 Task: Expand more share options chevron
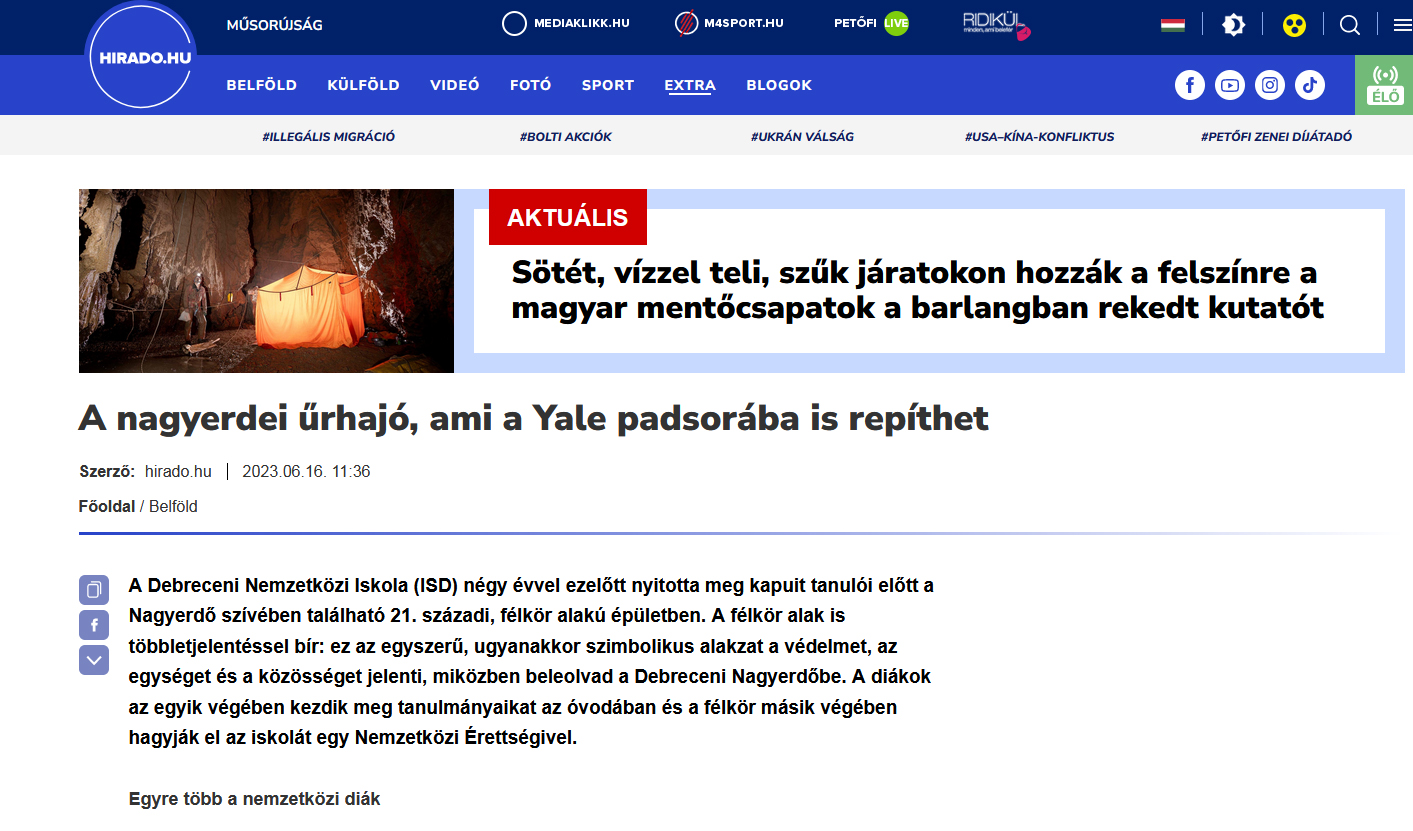(x=94, y=660)
